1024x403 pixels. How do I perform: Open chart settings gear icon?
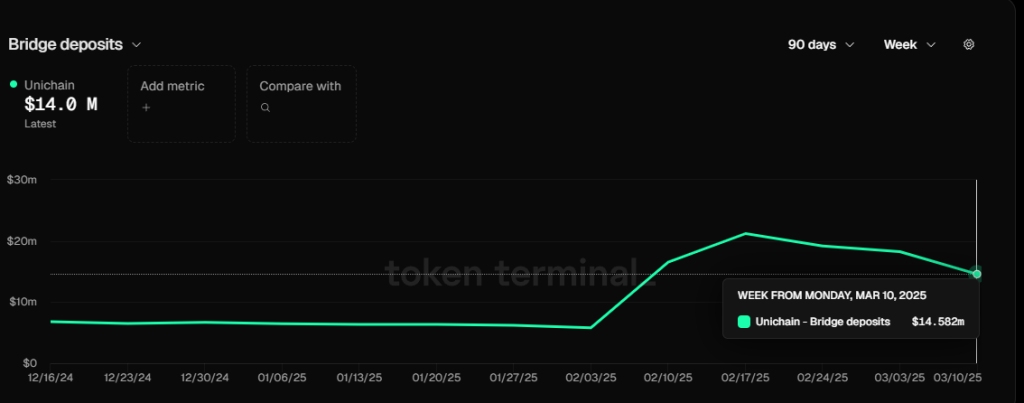point(969,44)
